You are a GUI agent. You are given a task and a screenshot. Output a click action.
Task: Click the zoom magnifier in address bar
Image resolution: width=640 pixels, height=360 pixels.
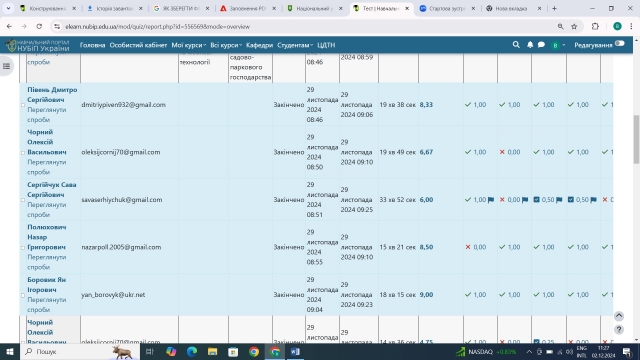pyautogui.click(x=560, y=27)
